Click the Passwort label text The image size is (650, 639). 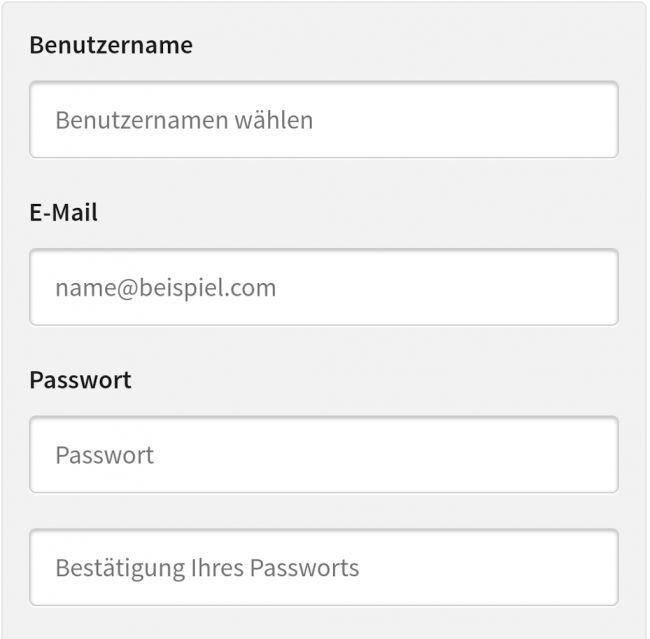point(80,380)
